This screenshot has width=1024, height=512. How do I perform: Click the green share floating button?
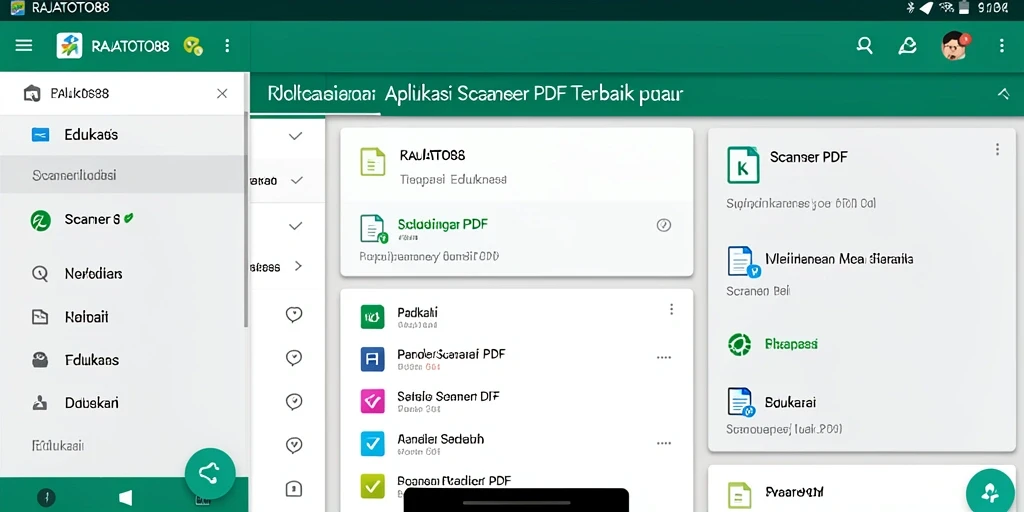point(210,474)
